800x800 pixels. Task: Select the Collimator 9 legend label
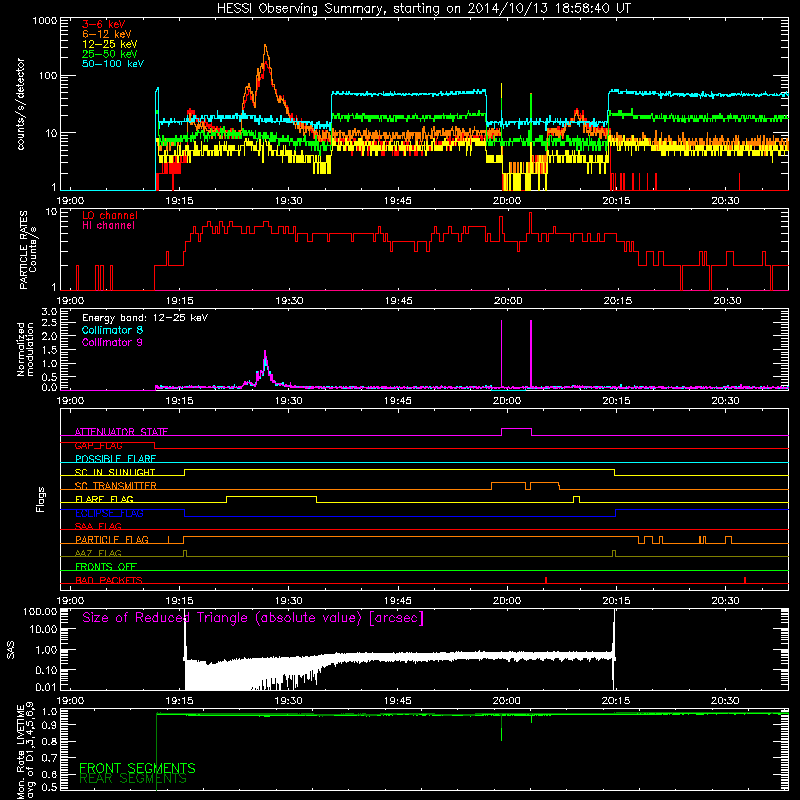(112, 342)
